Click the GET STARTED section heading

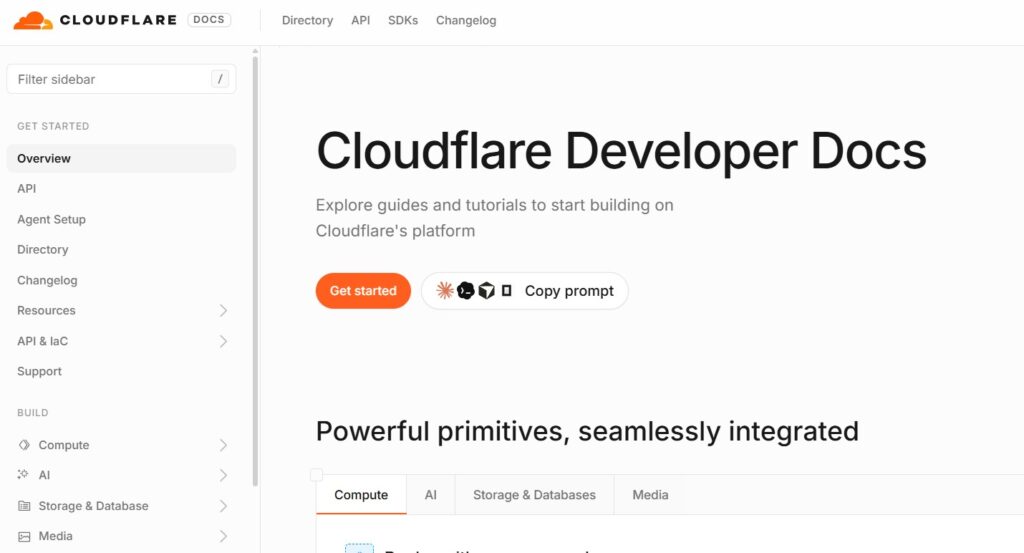point(53,126)
